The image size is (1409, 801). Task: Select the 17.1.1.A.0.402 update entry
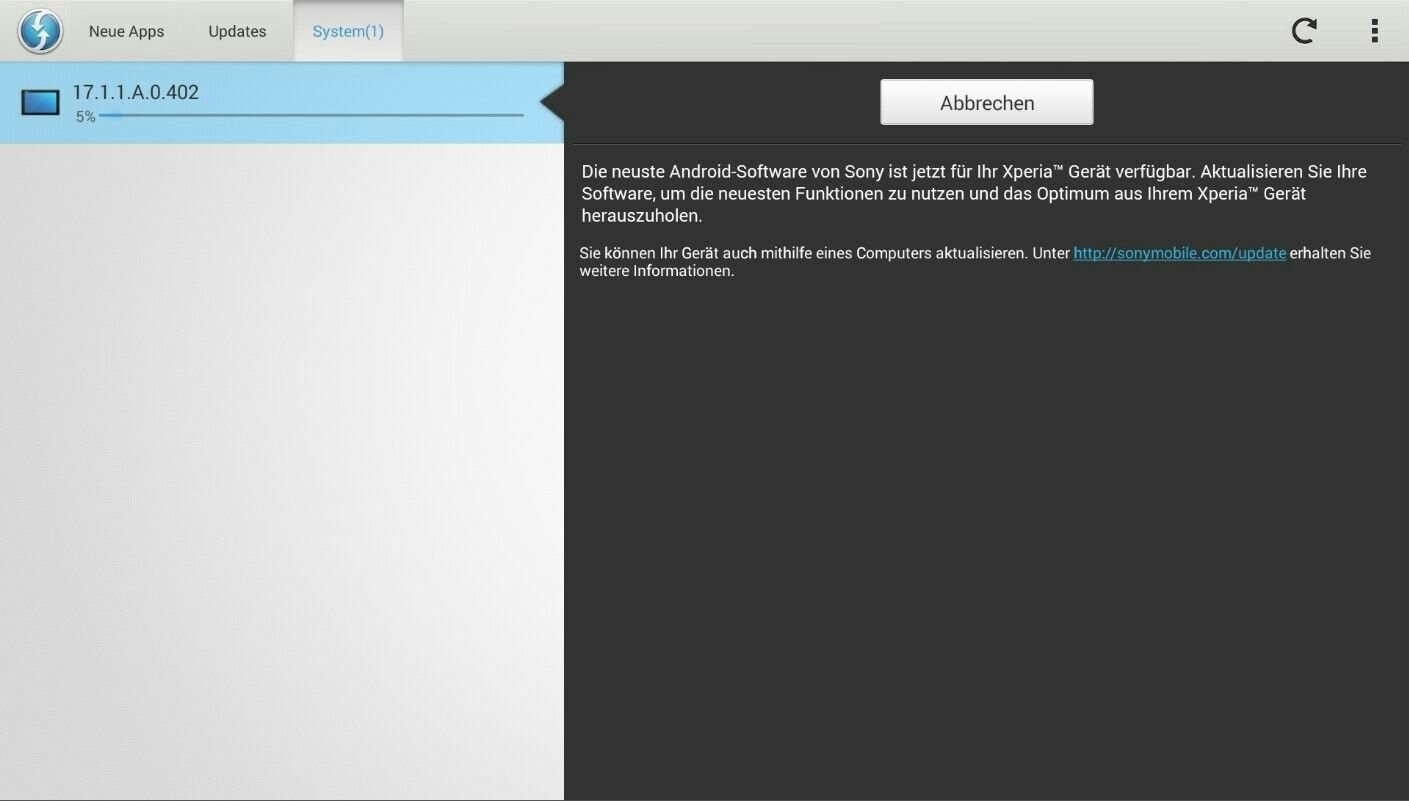point(282,102)
